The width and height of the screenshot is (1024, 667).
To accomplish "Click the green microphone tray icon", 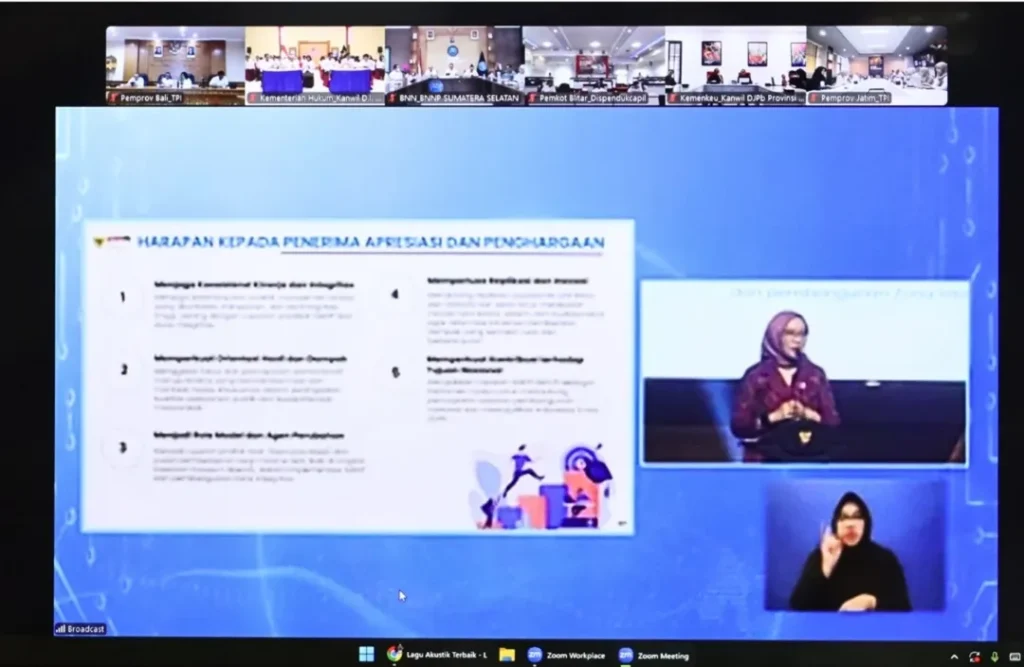I will 993,656.
